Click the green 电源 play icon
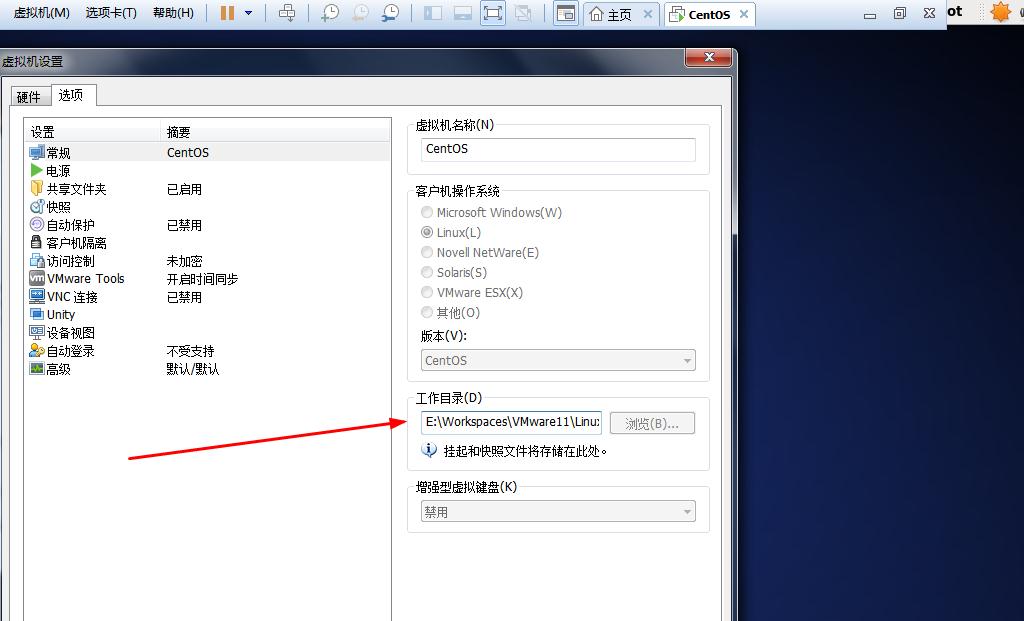The image size is (1024, 621). pyautogui.click(x=37, y=170)
